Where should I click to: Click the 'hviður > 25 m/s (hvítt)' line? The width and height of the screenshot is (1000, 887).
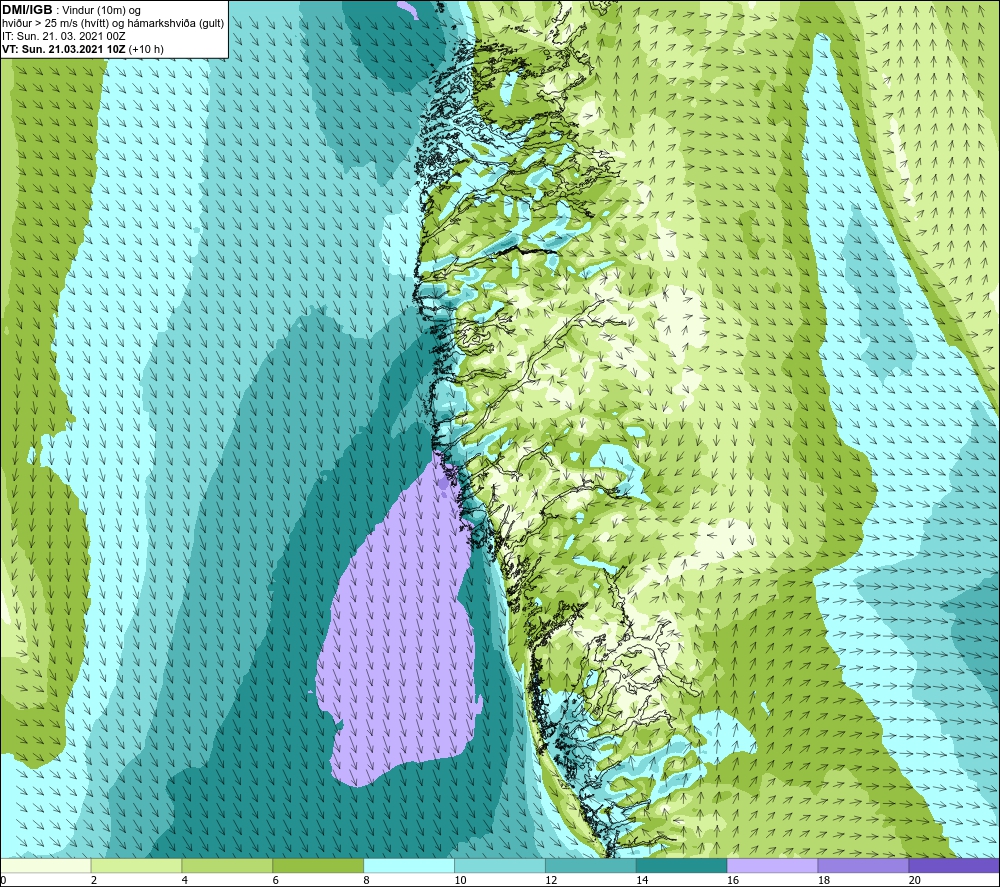113,23
